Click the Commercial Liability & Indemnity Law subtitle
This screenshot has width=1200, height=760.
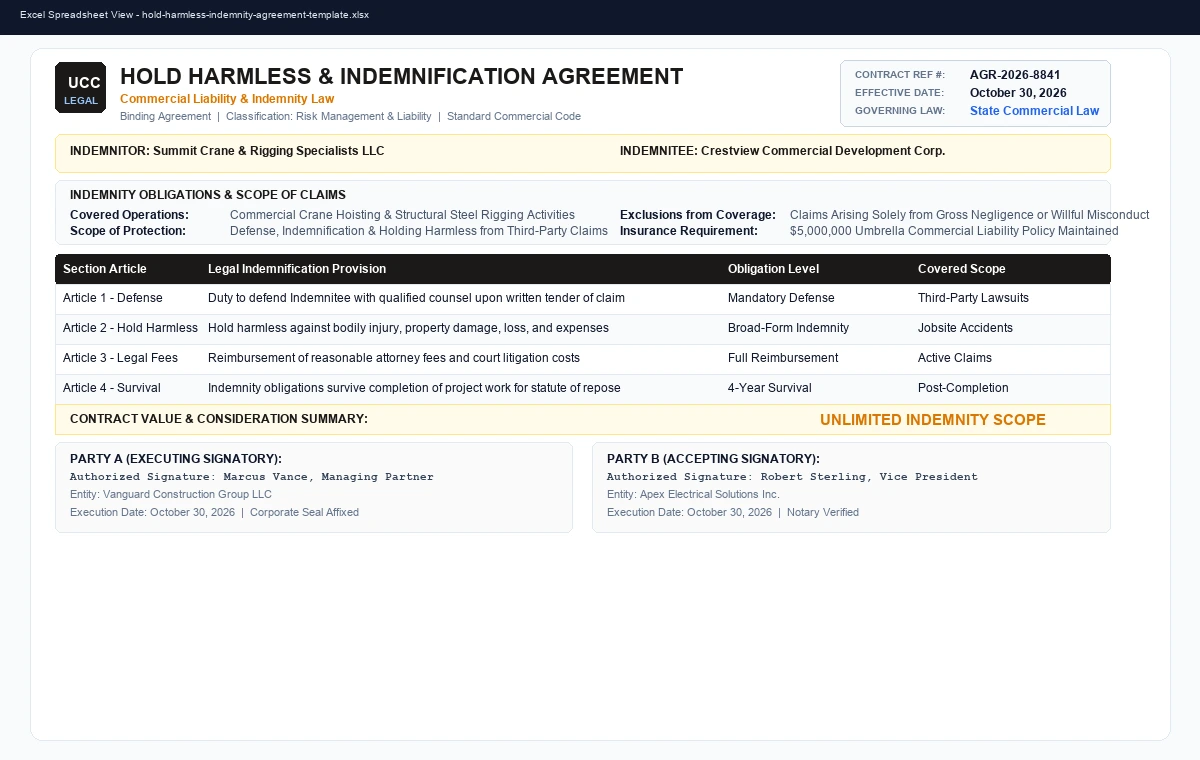(x=227, y=99)
